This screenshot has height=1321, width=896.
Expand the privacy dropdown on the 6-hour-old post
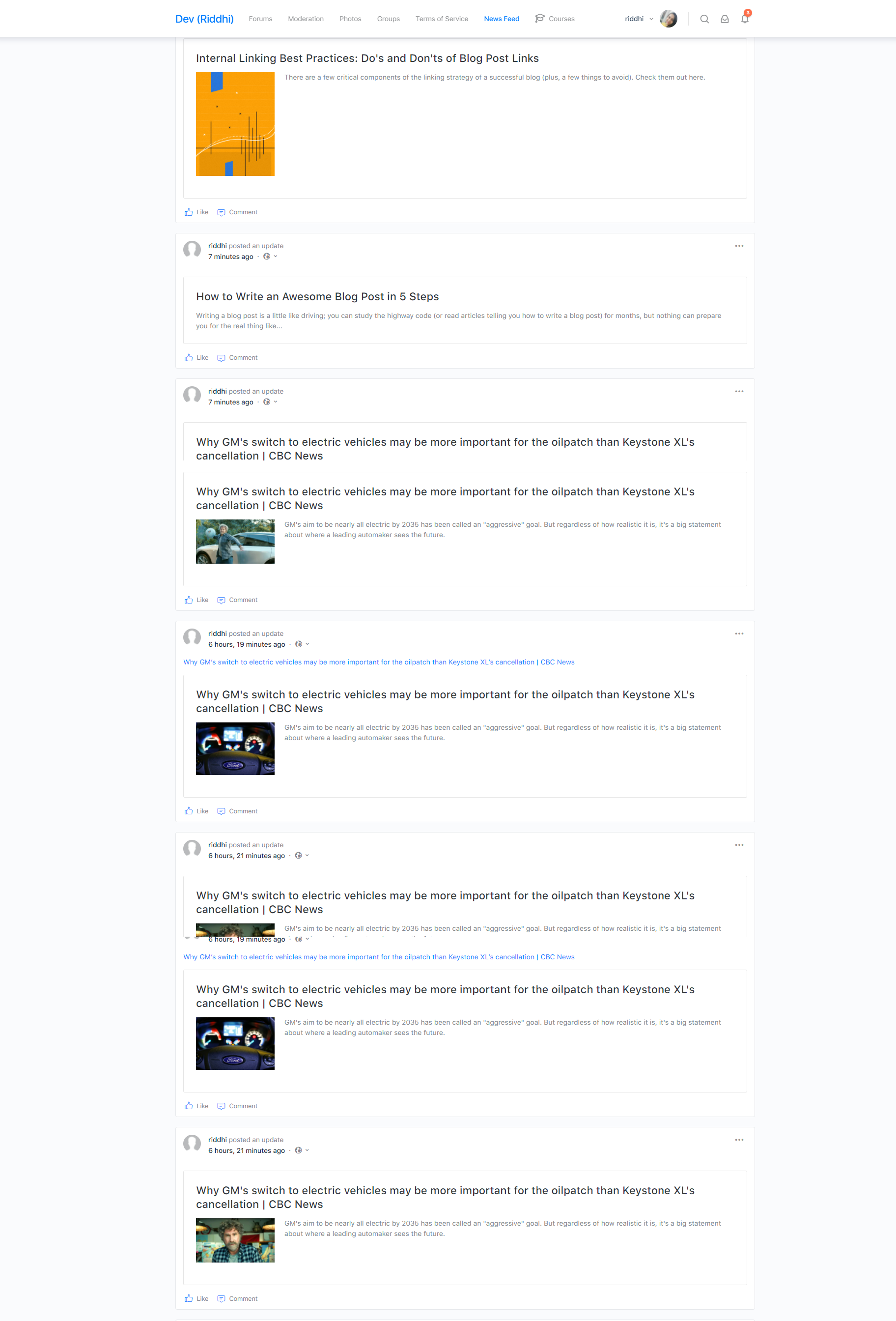[307, 644]
